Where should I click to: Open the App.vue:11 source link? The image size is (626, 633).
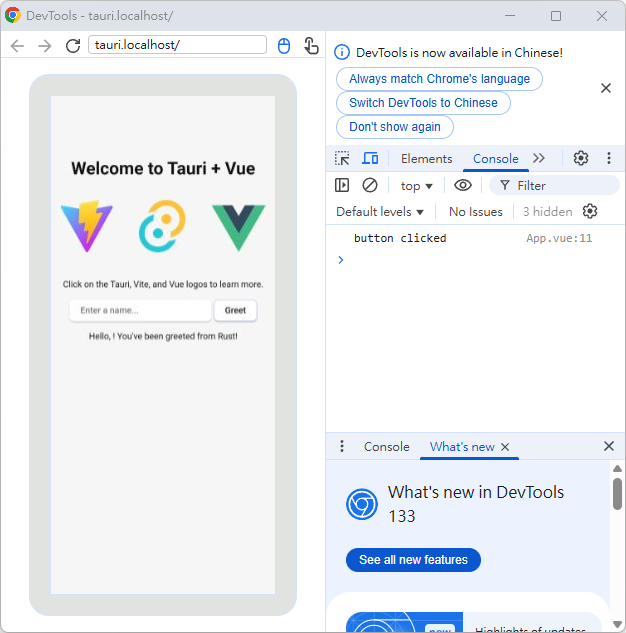[559, 238]
